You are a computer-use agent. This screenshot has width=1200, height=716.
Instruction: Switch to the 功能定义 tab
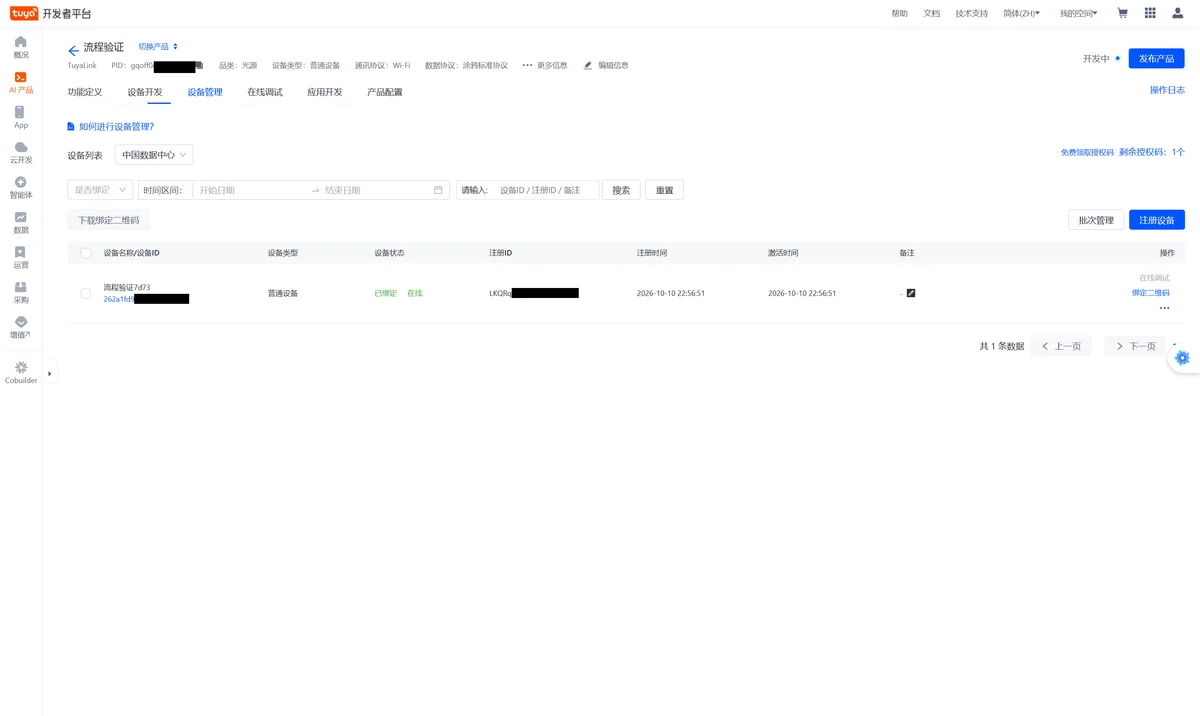[x=85, y=92]
